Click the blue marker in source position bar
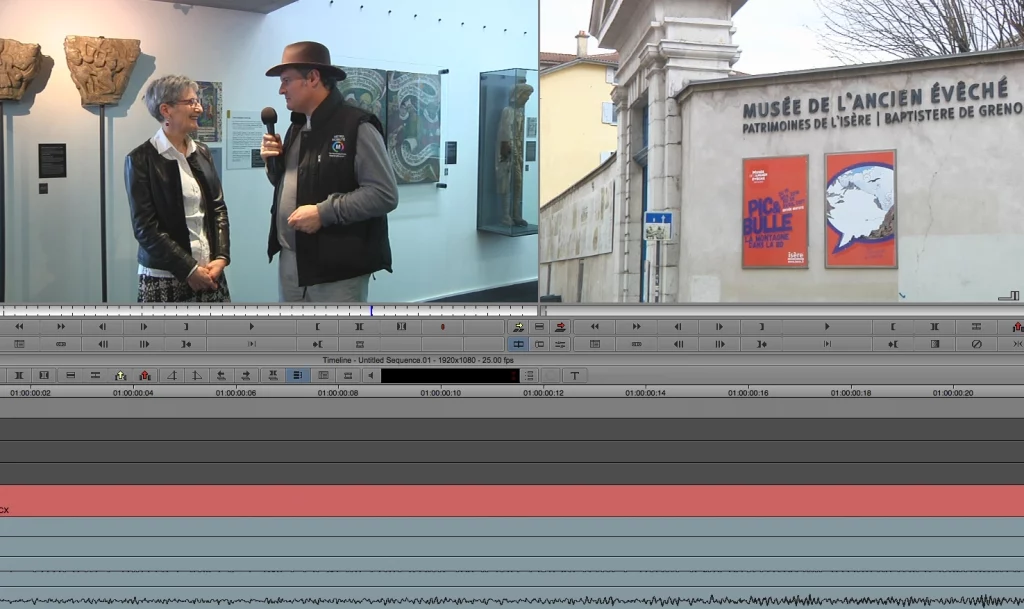 tap(371, 311)
